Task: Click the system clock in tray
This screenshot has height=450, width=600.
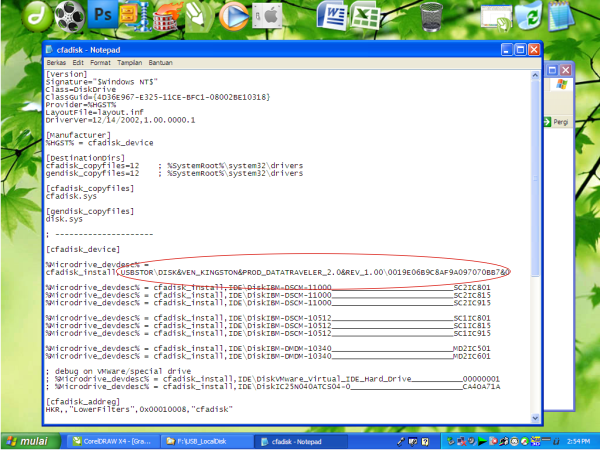Action: [578, 440]
